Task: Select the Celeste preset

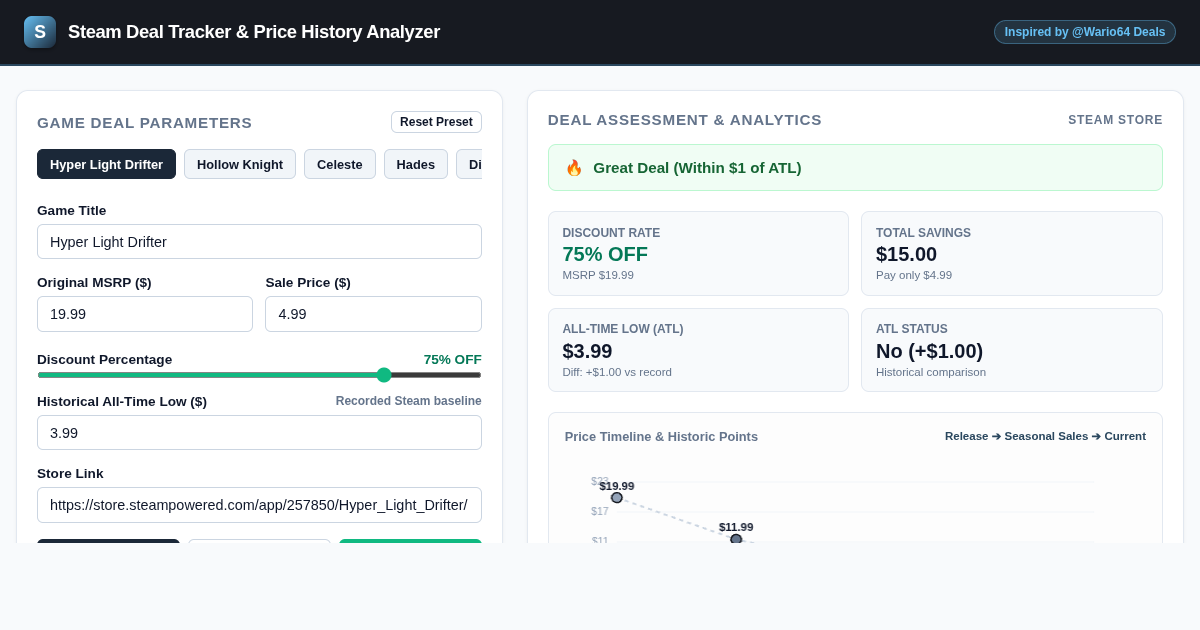Action: pos(340,164)
